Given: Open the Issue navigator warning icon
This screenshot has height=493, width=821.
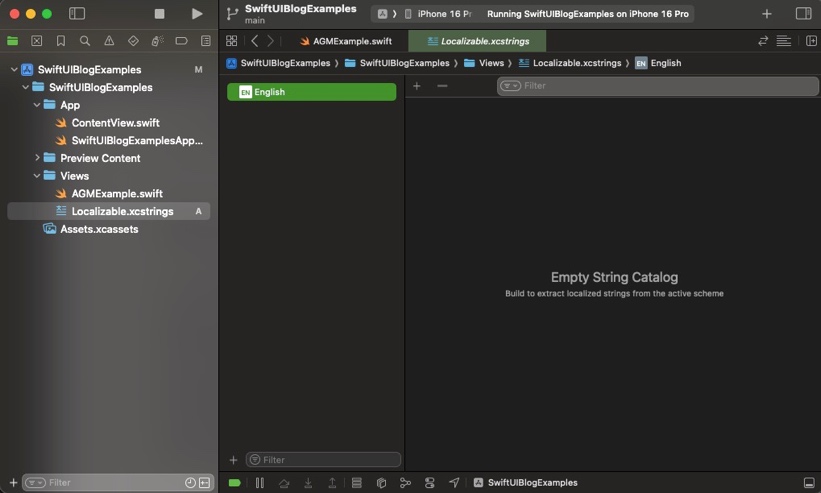Looking at the screenshot, I should pyautogui.click(x=109, y=41).
